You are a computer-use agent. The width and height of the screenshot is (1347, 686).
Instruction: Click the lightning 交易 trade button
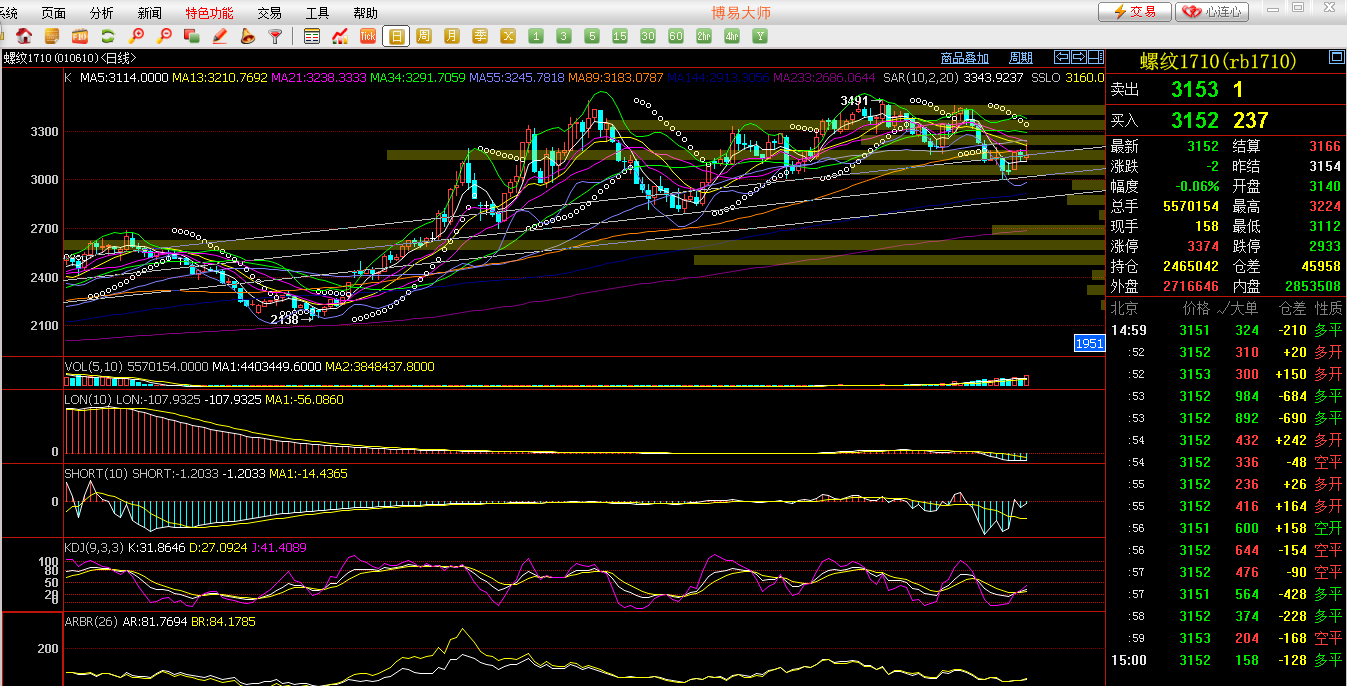point(1134,12)
